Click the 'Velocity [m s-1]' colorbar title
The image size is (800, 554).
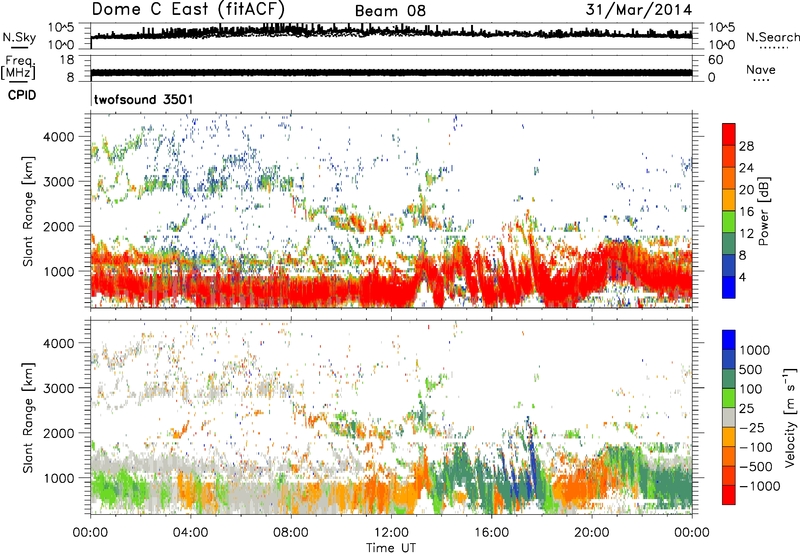[x=790, y=417]
